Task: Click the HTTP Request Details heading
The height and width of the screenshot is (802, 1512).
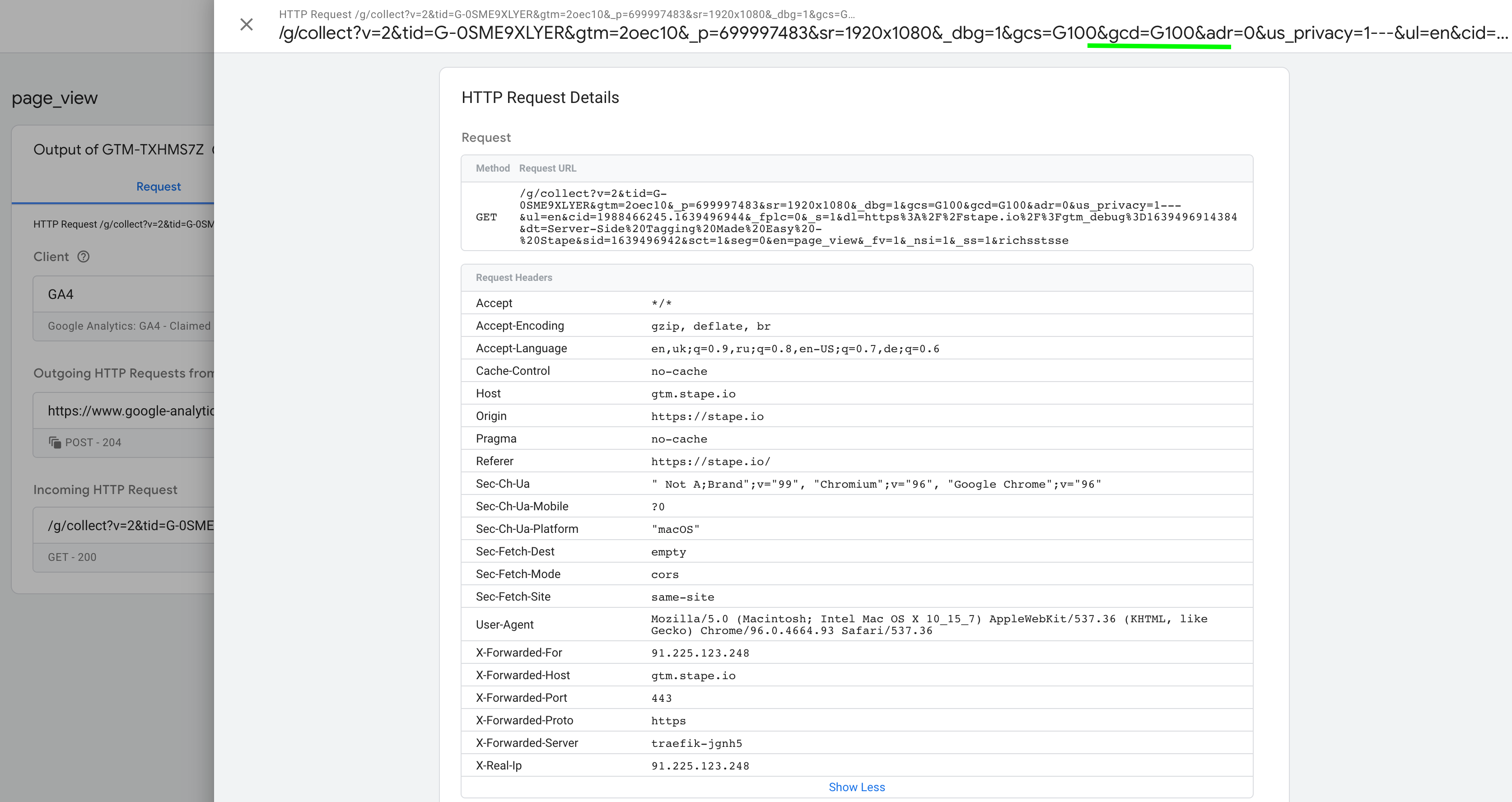Action: pyautogui.click(x=540, y=98)
